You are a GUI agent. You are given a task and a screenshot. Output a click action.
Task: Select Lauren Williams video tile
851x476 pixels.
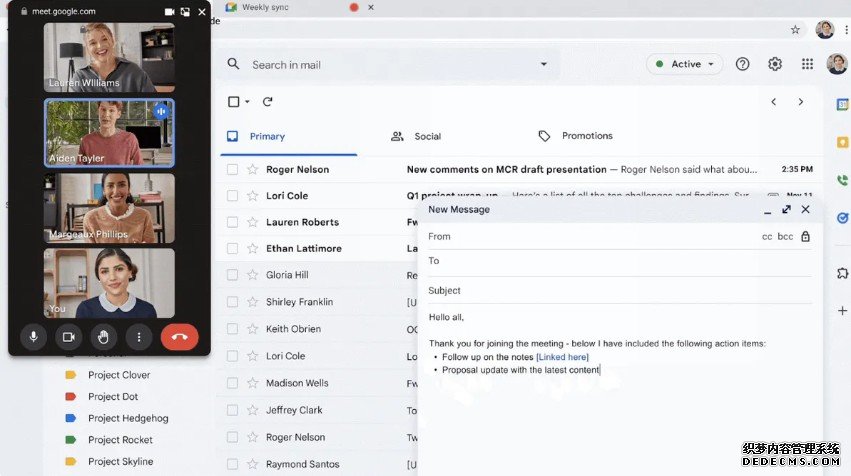click(109, 57)
